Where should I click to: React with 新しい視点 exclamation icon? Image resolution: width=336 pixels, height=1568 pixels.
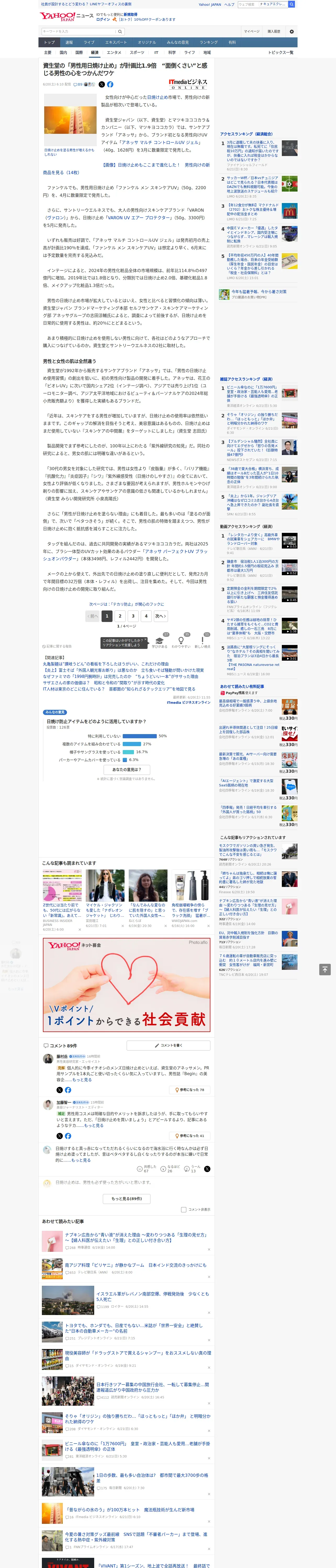point(203,641)
